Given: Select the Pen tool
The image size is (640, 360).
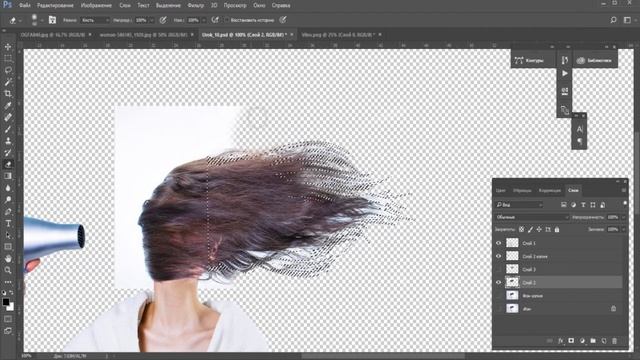Looking at the screenshot, I should (8, 212).
